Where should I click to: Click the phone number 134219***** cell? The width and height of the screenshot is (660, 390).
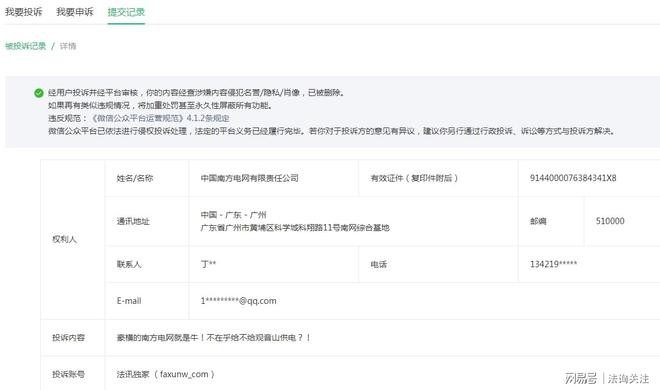click(589, 264)
